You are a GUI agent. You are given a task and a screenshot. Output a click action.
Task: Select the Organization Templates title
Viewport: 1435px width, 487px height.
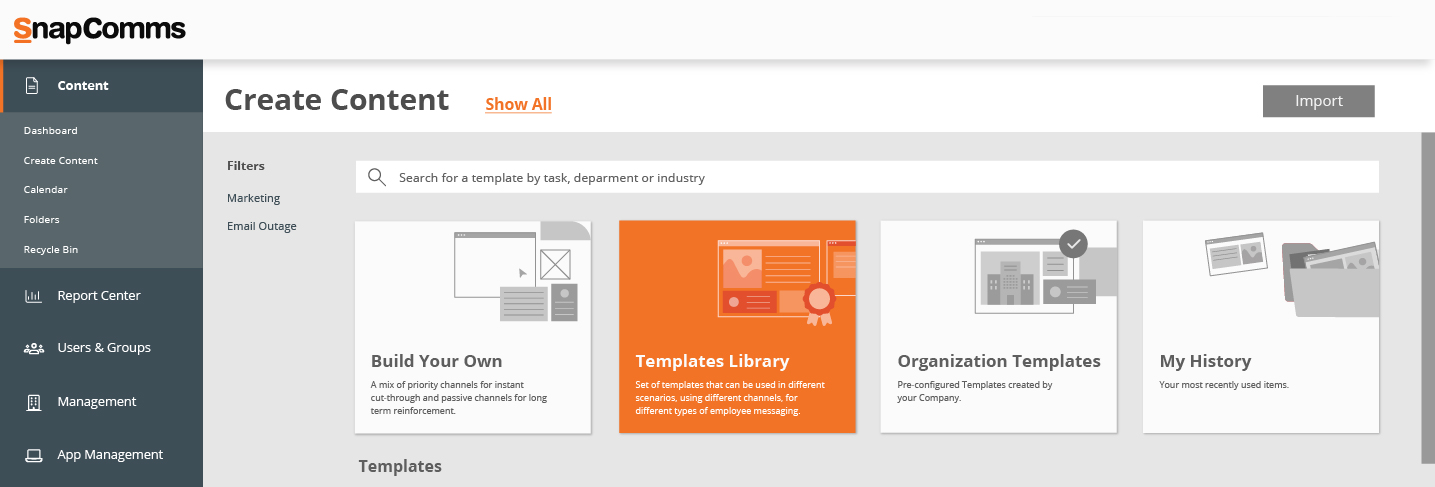(999, 361)
